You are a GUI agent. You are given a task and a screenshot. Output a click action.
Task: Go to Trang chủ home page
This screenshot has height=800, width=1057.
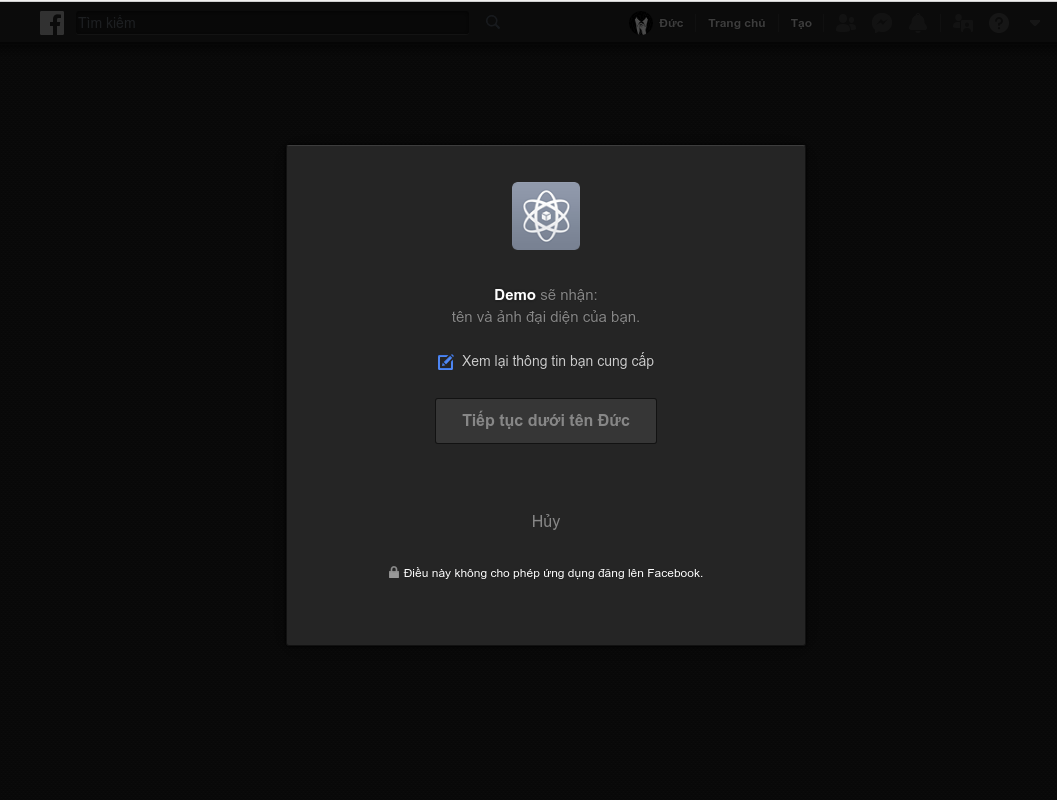click(x=736, y=23)
